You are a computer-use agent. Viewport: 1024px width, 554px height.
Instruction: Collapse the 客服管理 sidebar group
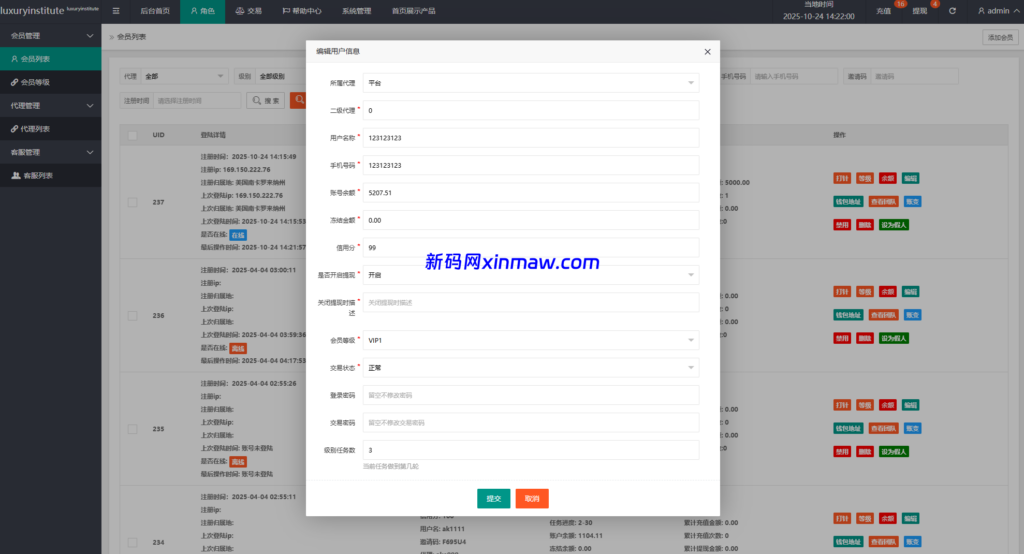(50, 152)
